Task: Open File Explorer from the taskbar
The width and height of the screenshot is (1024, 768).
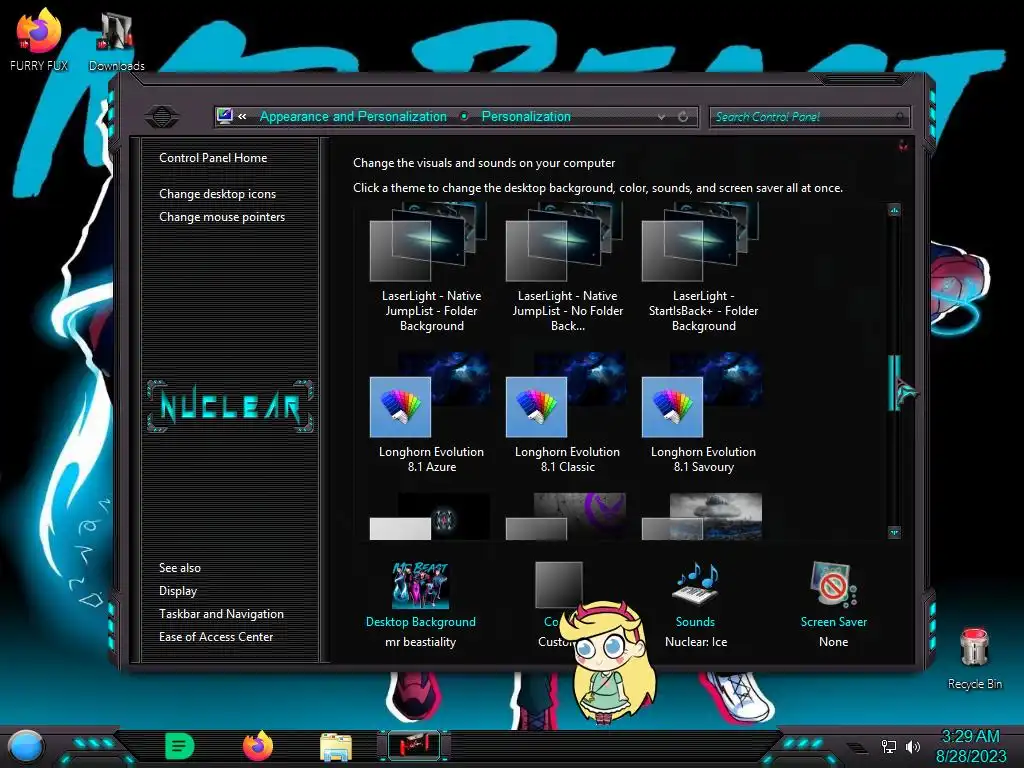Action: tap(336, 746)
